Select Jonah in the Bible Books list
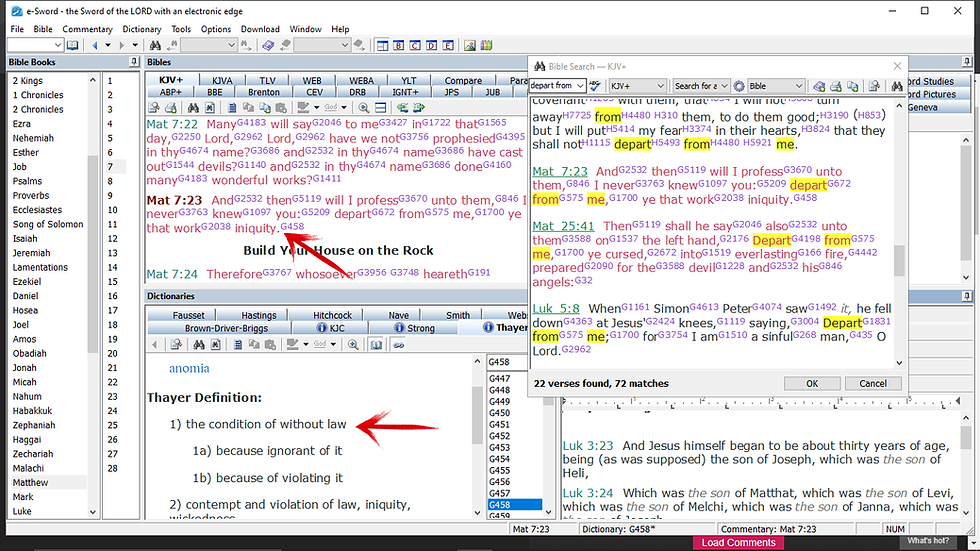Screen dimensions: 980x551 [x=24, y=368]
